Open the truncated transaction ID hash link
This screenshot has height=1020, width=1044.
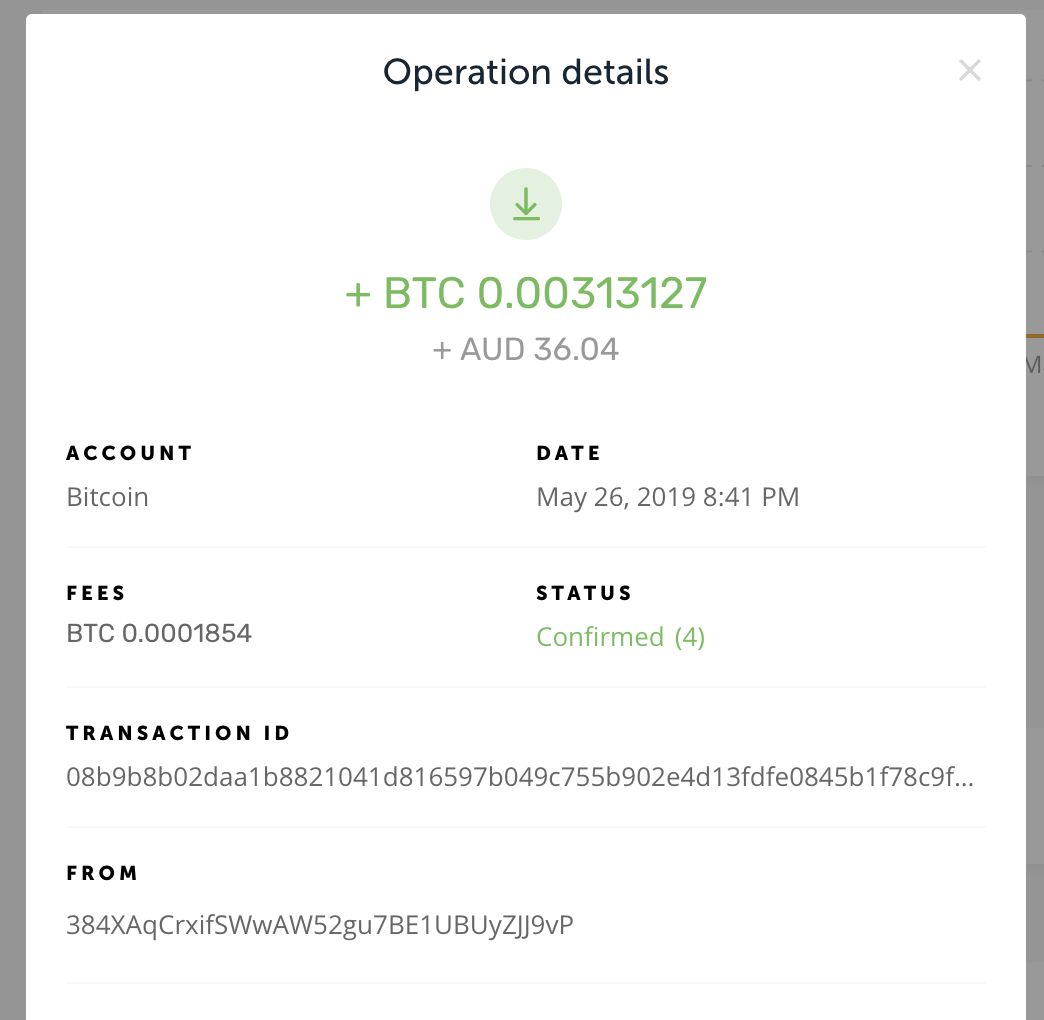point(520,777)
